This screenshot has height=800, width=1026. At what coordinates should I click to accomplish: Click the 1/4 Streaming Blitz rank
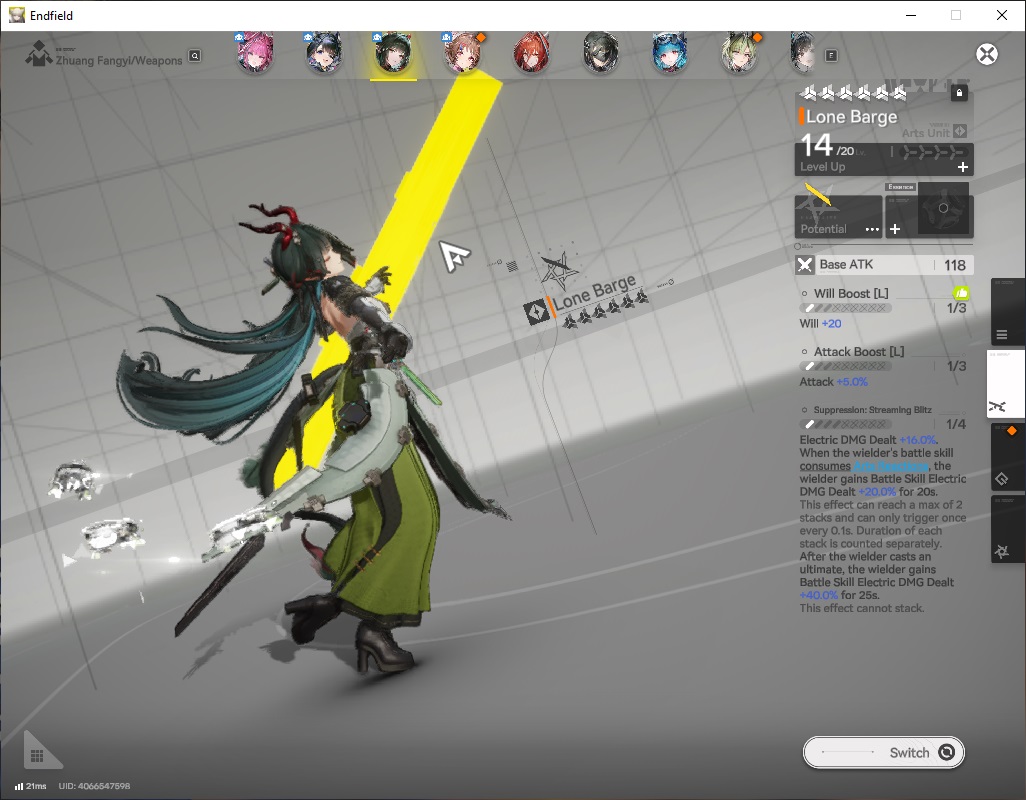(x=955, y=424)
